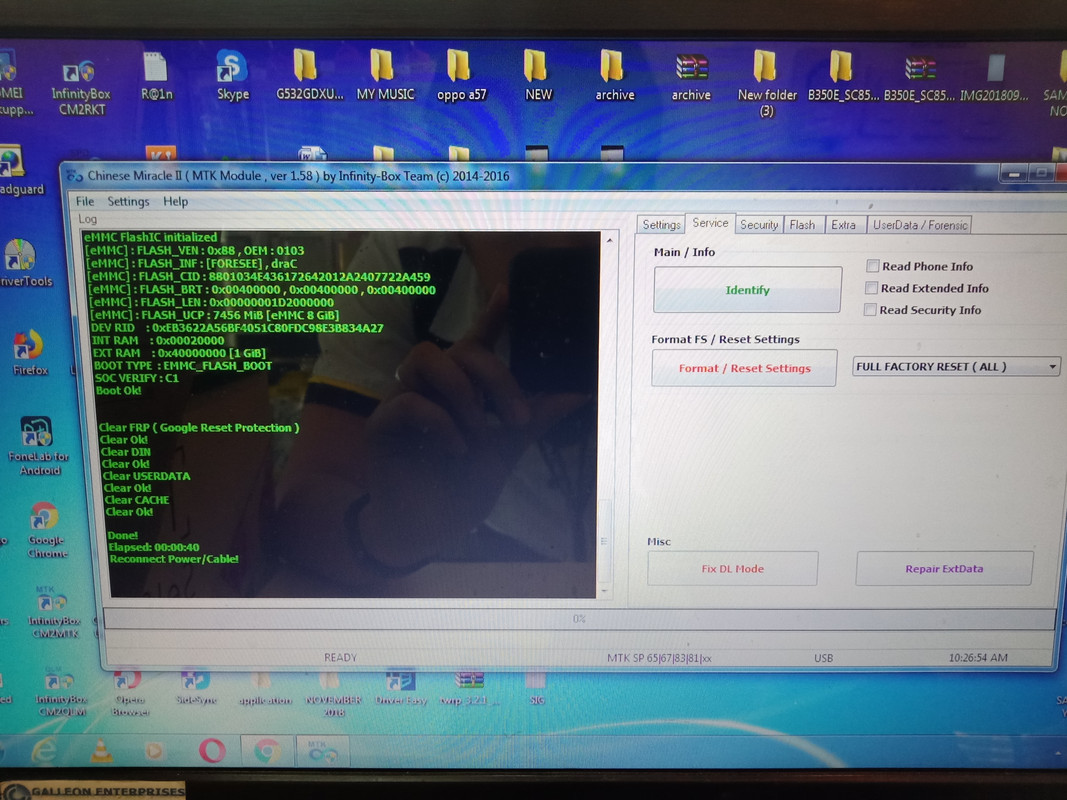Open the IMG201809 file icon

pos(994,78)
